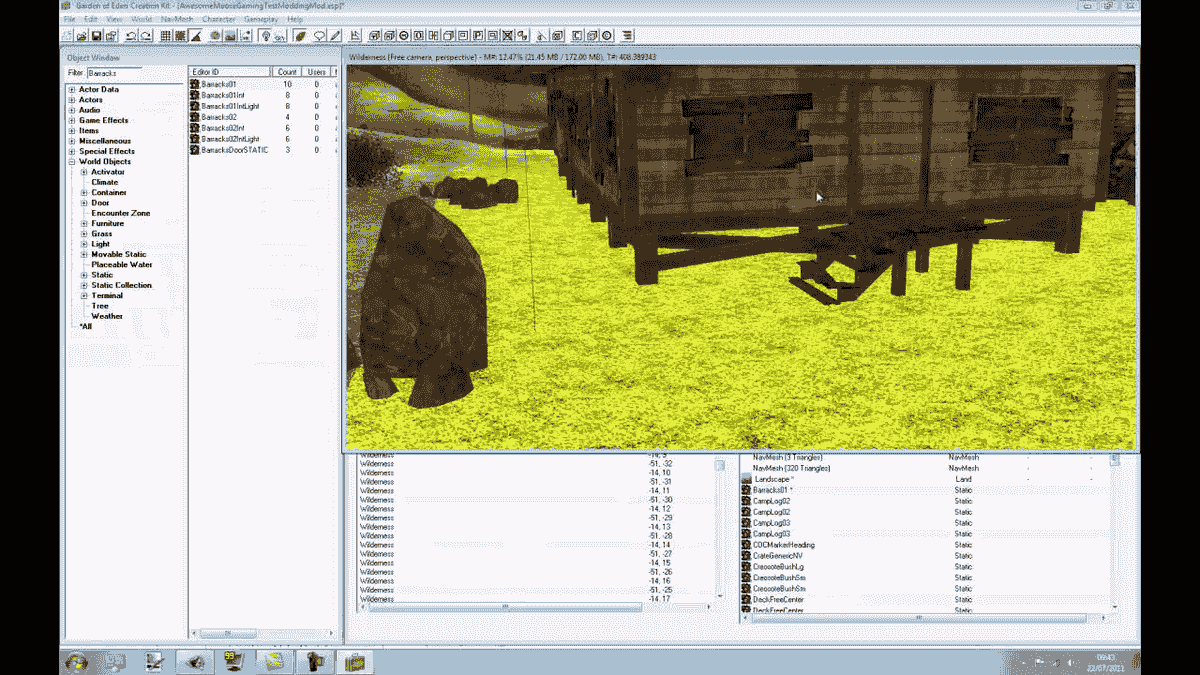Viewport: 1200px width, 675px height.
Task: Sort the list by Count column header
Action: pos(287,72)
